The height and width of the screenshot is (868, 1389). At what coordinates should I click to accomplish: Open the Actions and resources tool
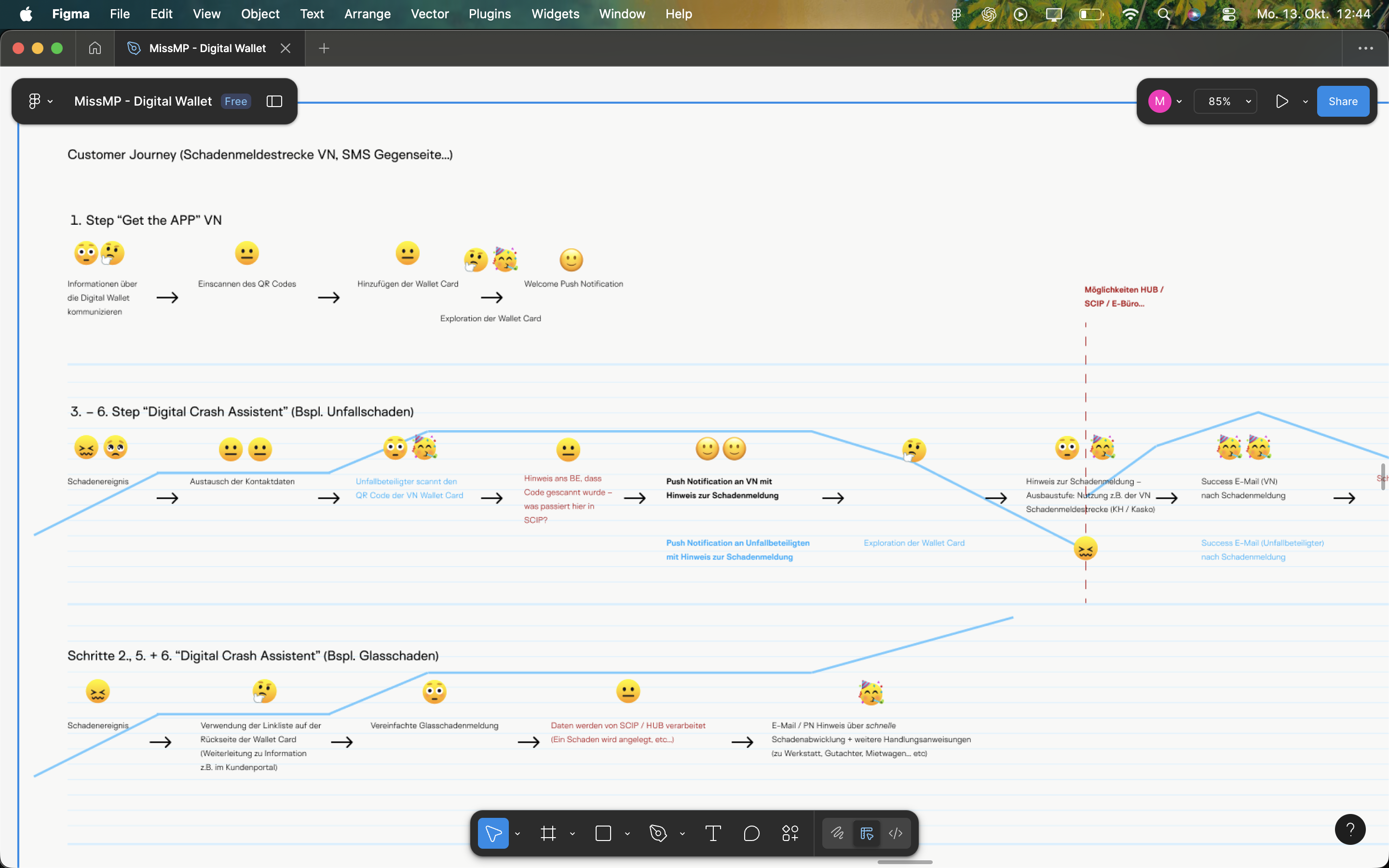(x=790, y=833)
